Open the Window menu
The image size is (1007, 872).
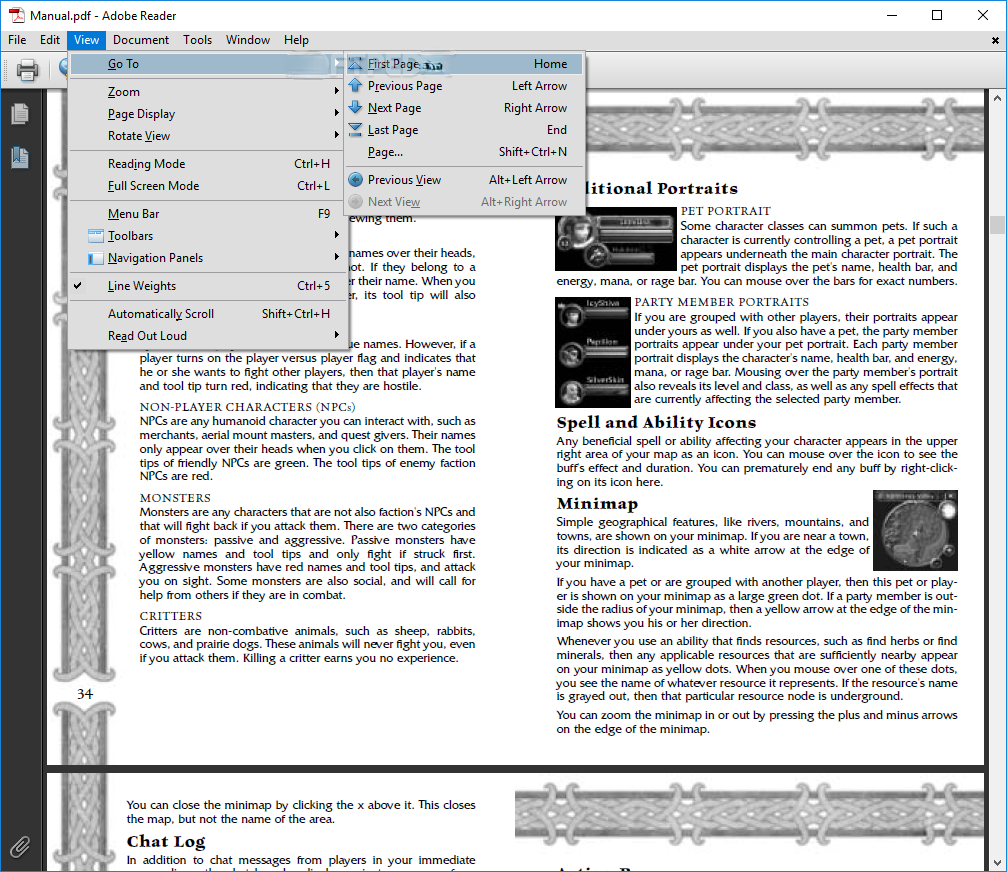point(248,40)
